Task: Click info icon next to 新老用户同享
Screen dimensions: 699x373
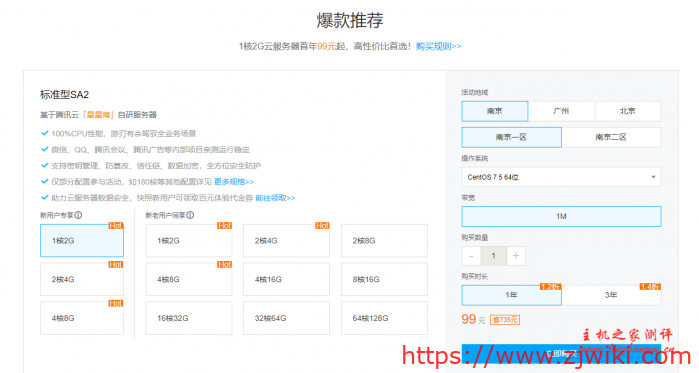Action: tap(190, 215)
